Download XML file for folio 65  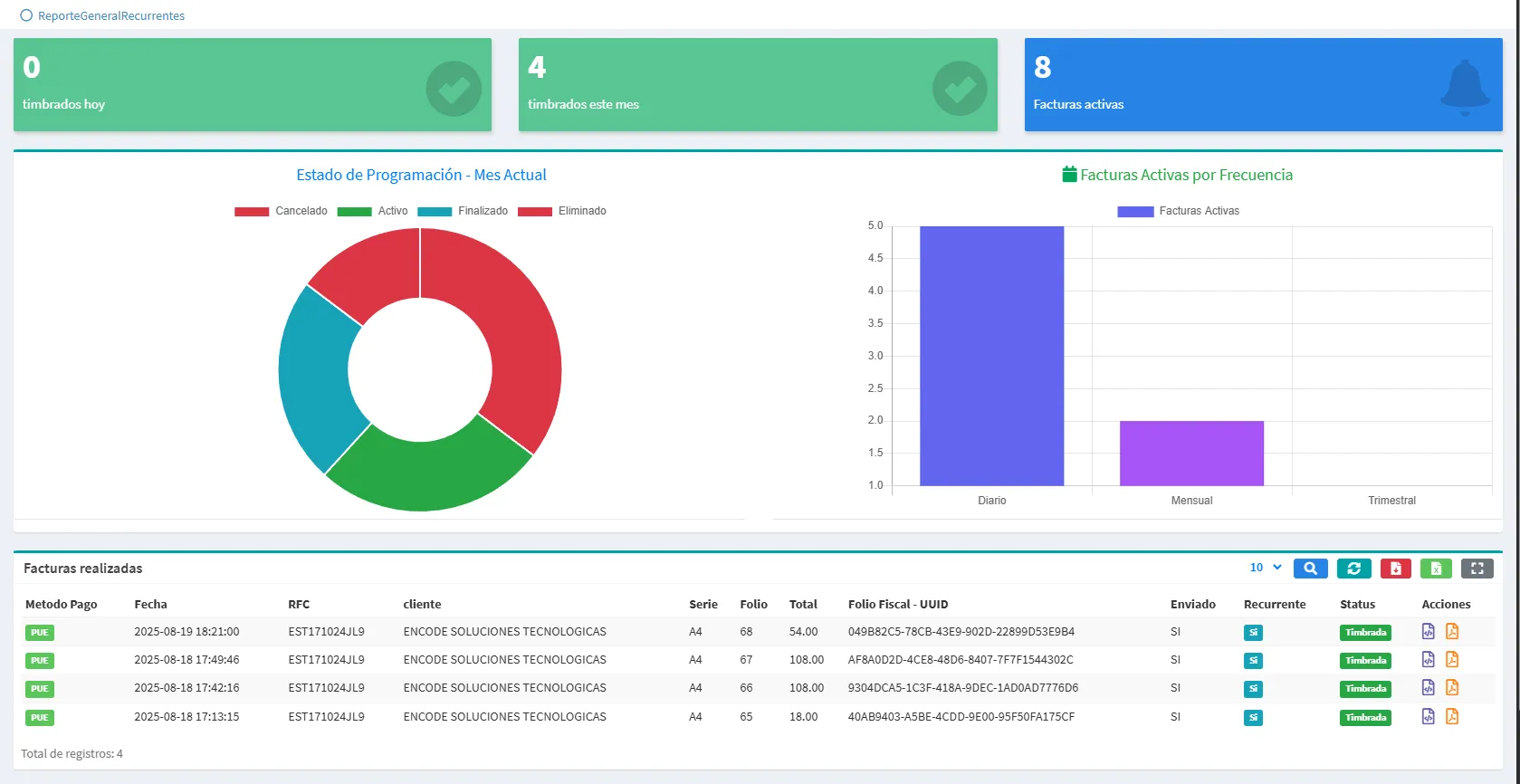[x=1429, y=716]
